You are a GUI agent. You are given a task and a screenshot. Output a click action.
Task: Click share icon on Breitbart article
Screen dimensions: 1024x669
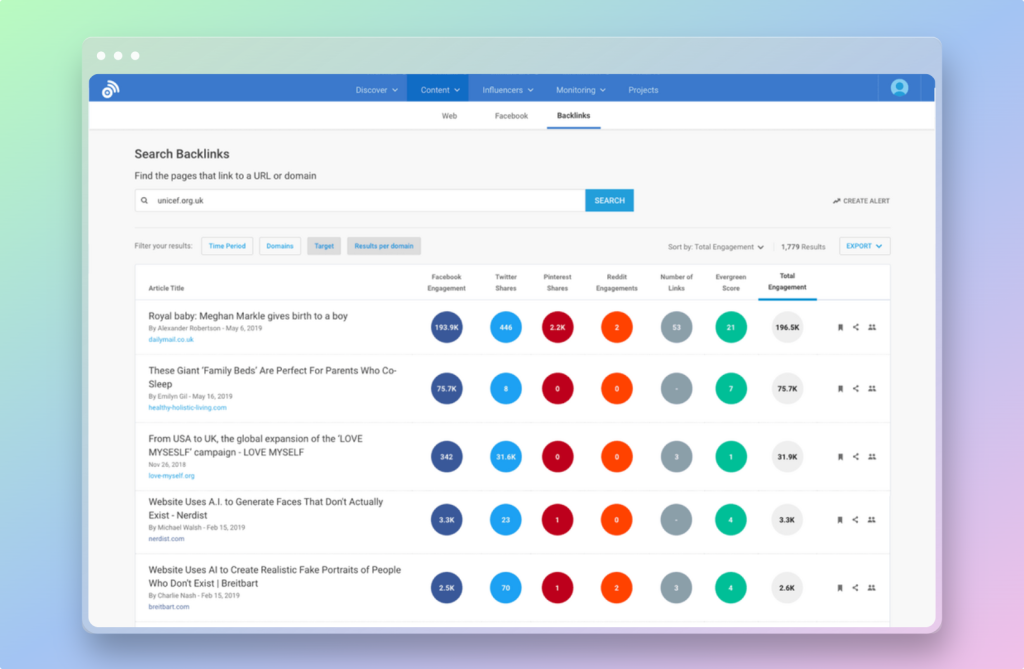856,588
